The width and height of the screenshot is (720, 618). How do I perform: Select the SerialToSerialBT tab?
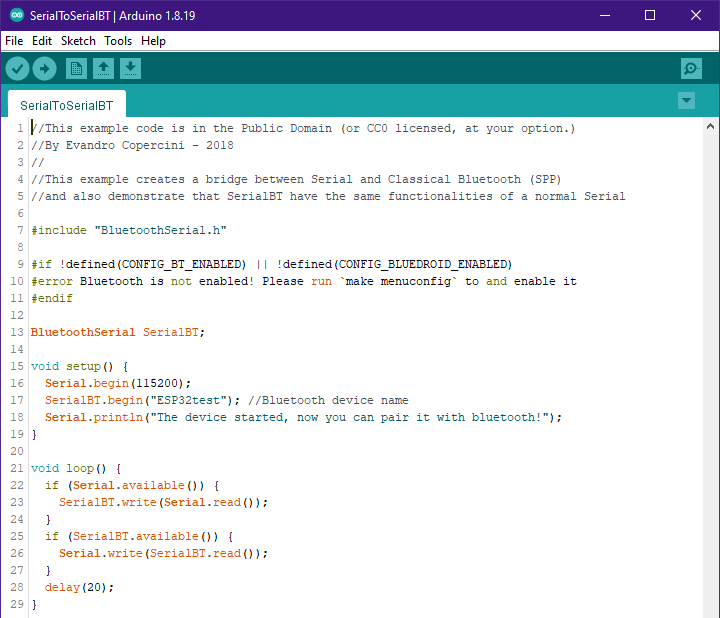click(67, 105)
